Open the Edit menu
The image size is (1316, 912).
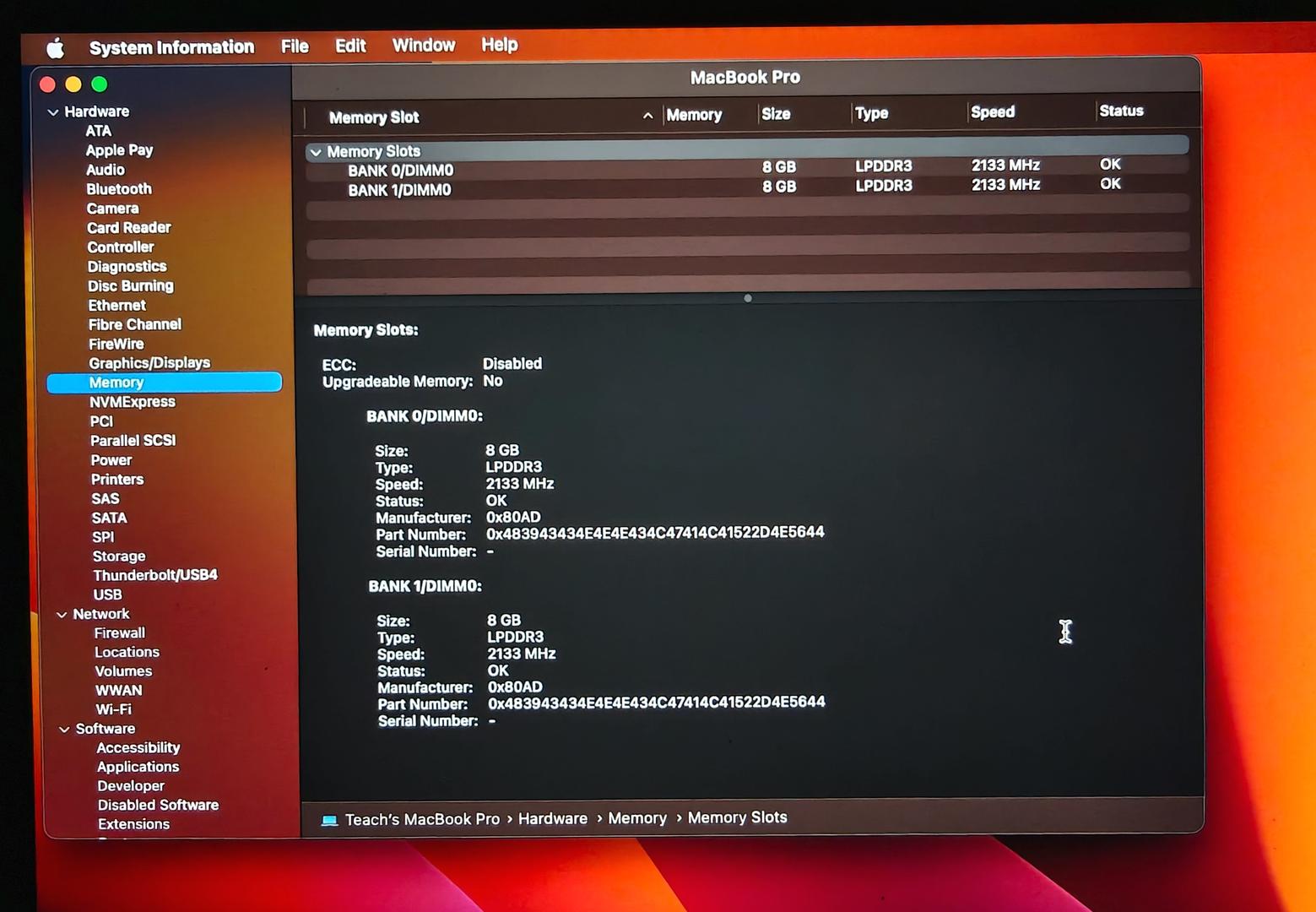[350, 46]
